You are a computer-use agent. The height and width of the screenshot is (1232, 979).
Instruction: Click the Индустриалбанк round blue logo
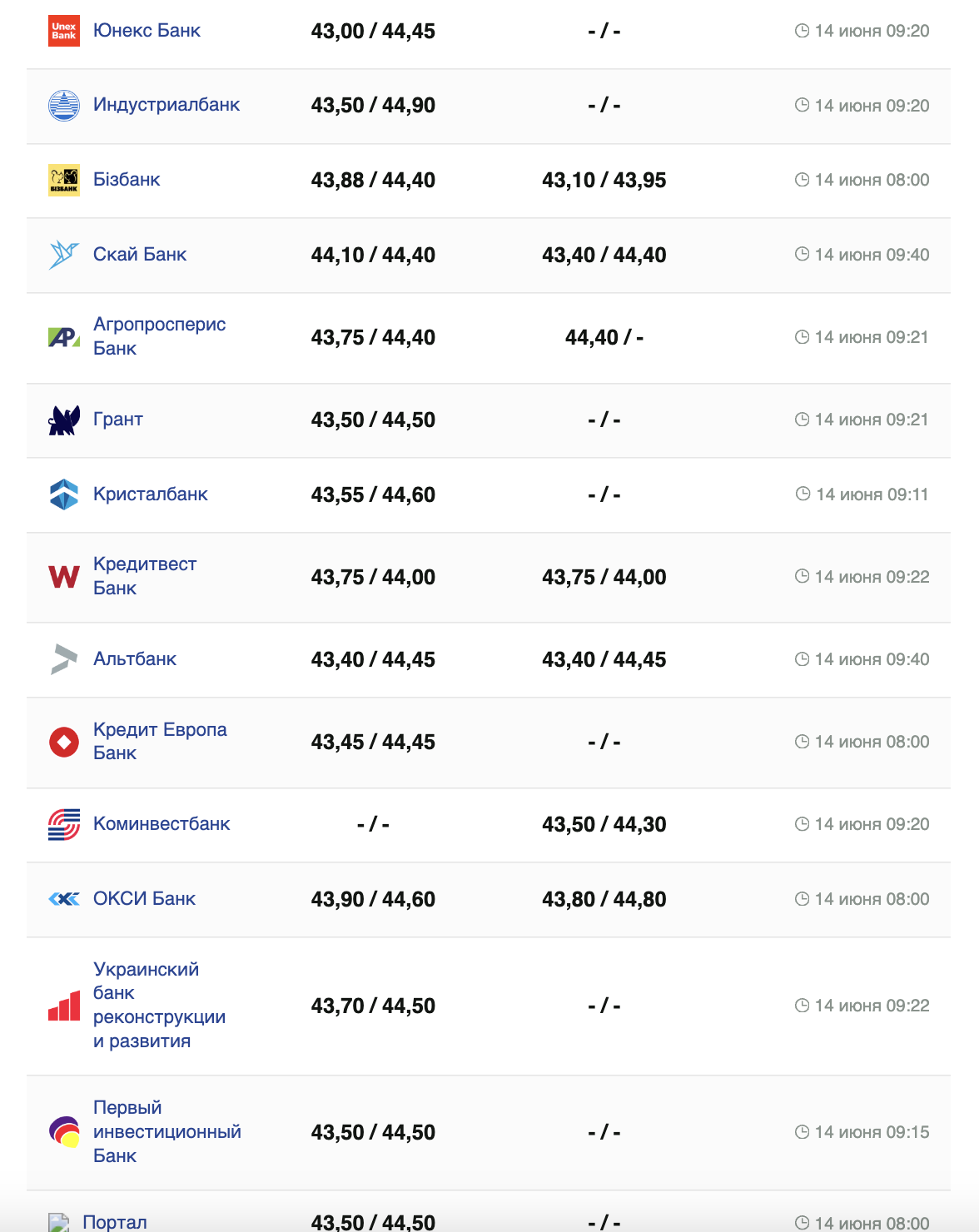64,106
